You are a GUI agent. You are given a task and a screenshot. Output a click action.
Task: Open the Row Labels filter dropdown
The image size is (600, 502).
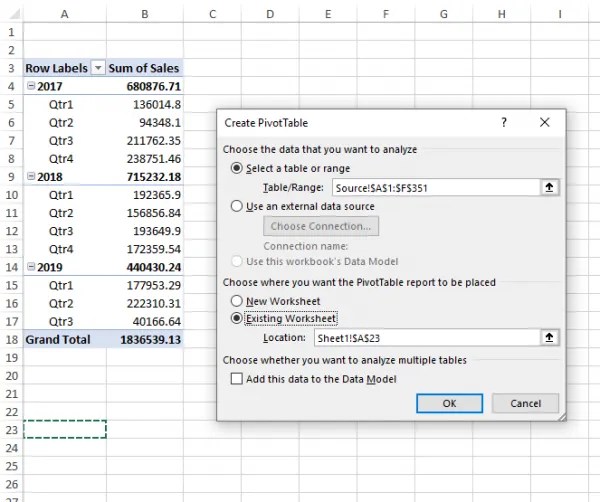pos(98,68)
